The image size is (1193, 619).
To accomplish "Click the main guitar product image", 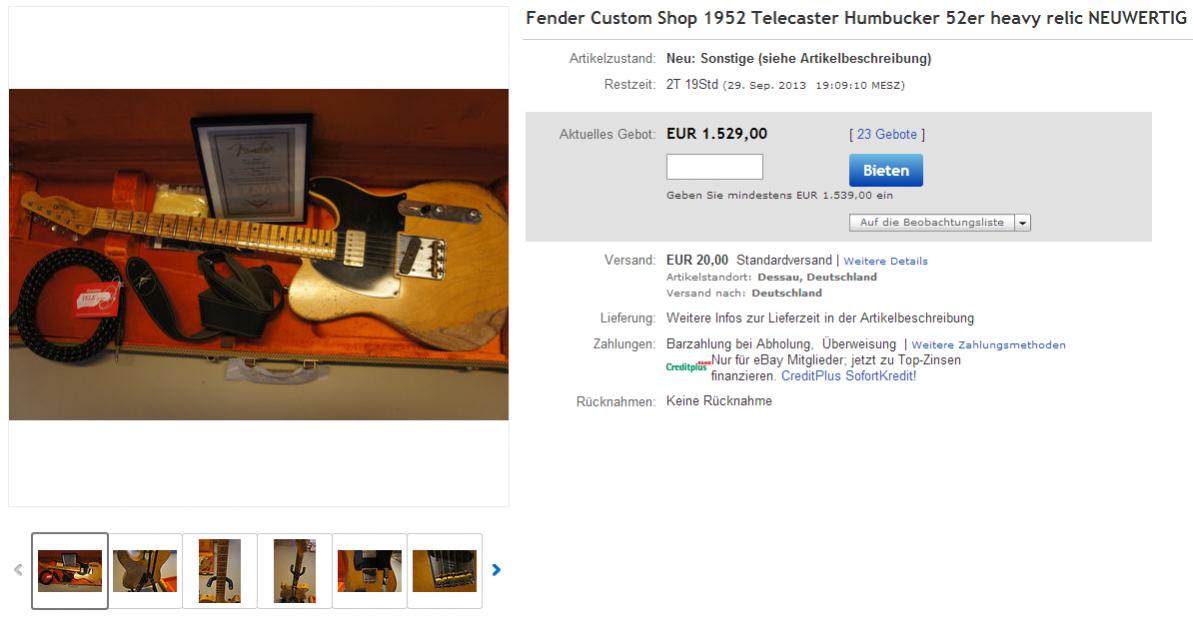I will (259, 255).
